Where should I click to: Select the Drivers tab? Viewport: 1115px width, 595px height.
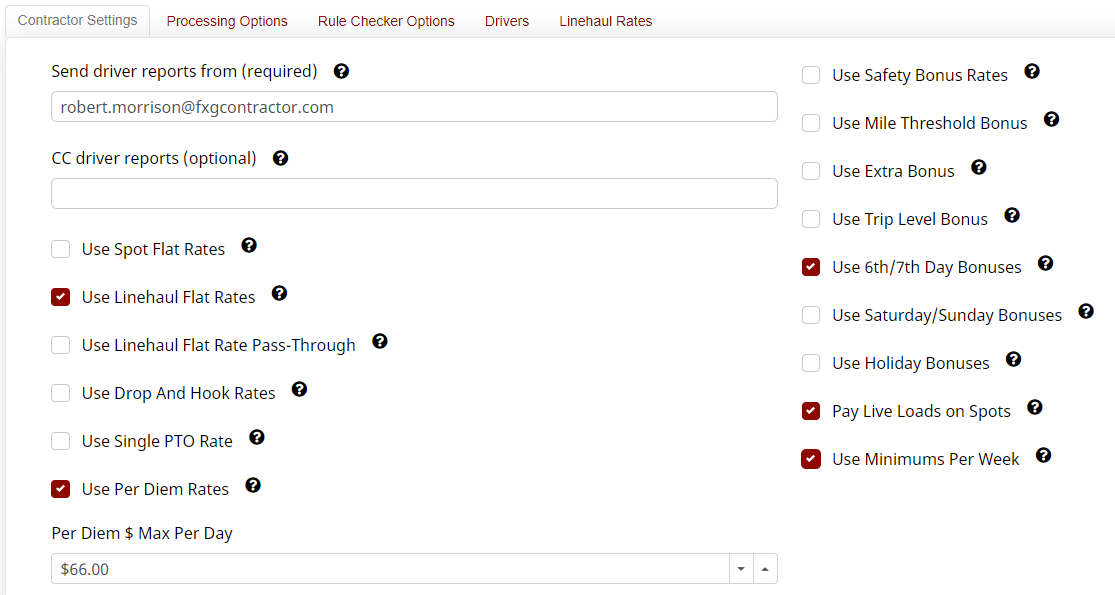(x=507, y=21)
